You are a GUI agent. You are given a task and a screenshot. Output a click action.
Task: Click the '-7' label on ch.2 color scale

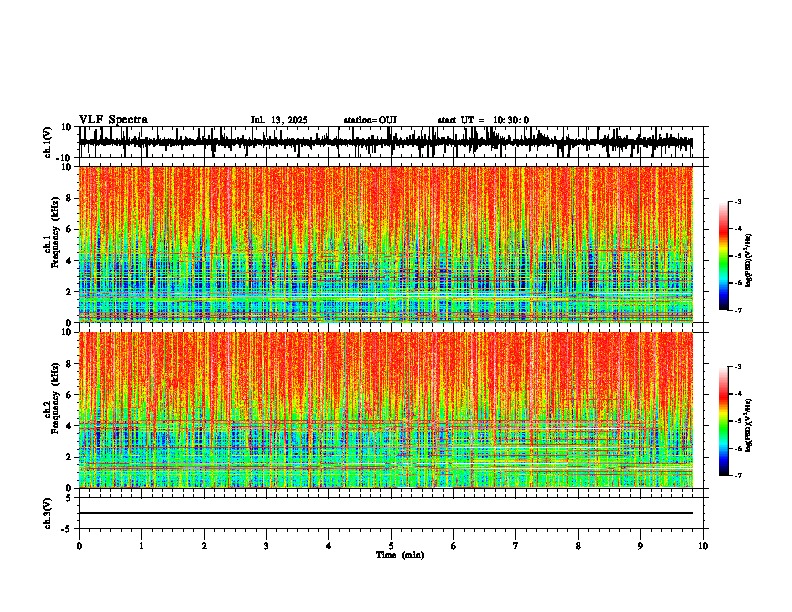[738, 475]
